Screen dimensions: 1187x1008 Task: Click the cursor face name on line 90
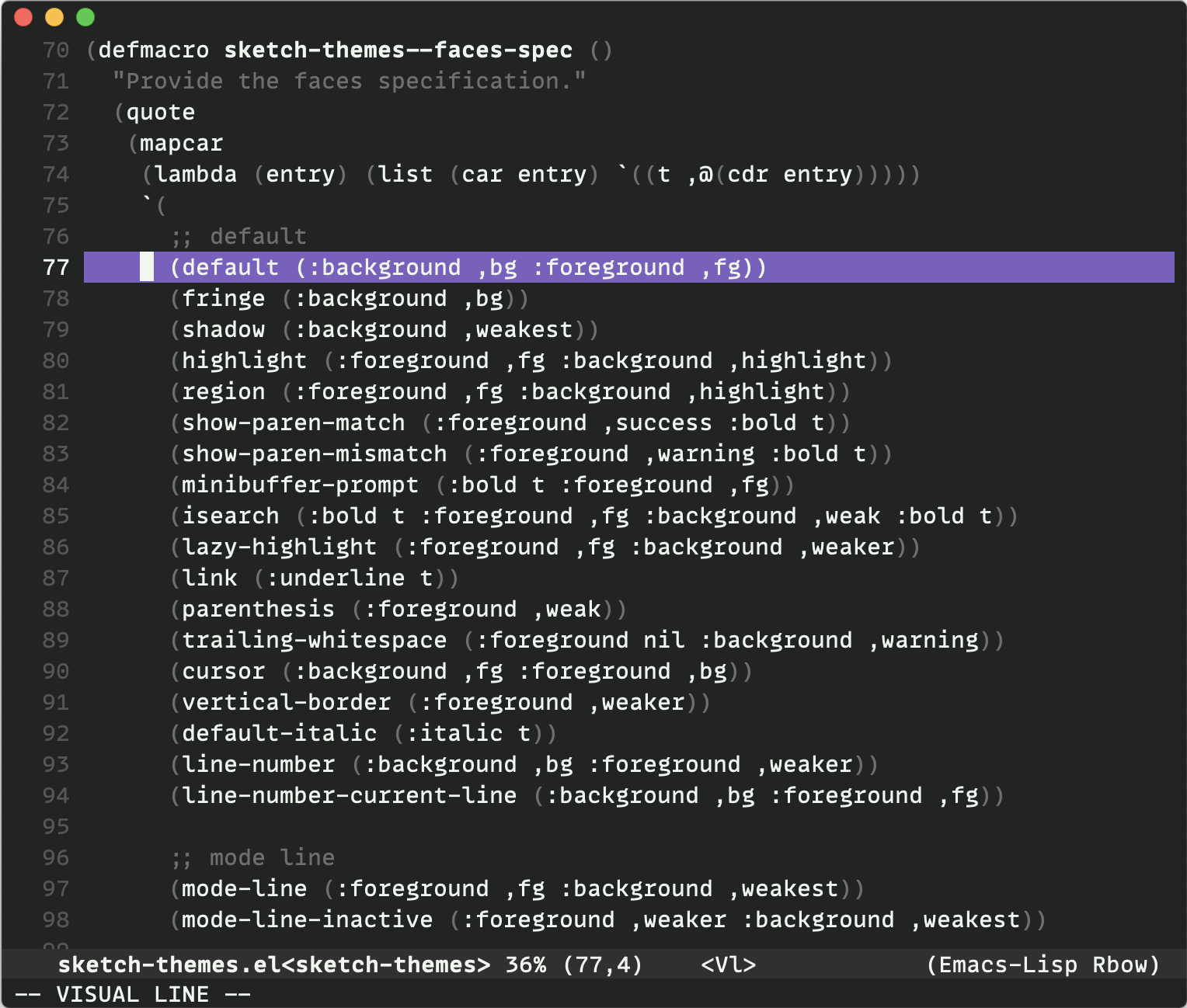[x=224, y=672]
